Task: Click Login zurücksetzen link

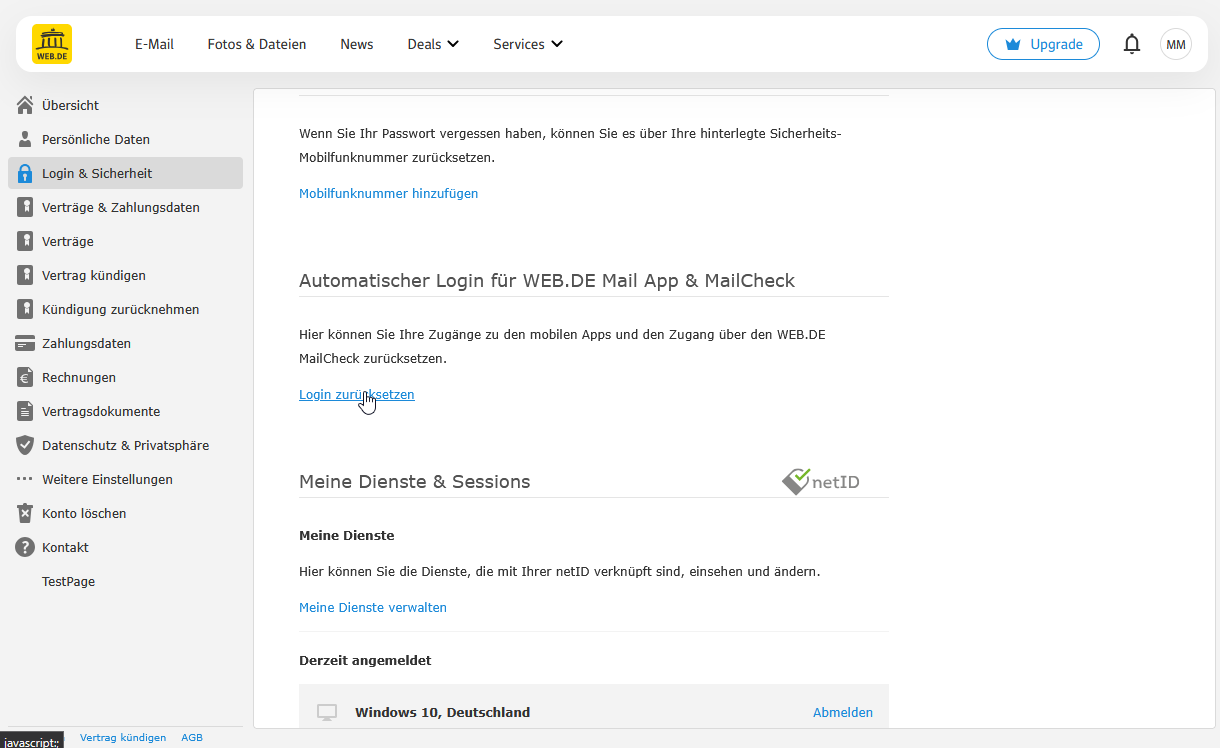Action: pyautogui.click(x=356, y=394)
